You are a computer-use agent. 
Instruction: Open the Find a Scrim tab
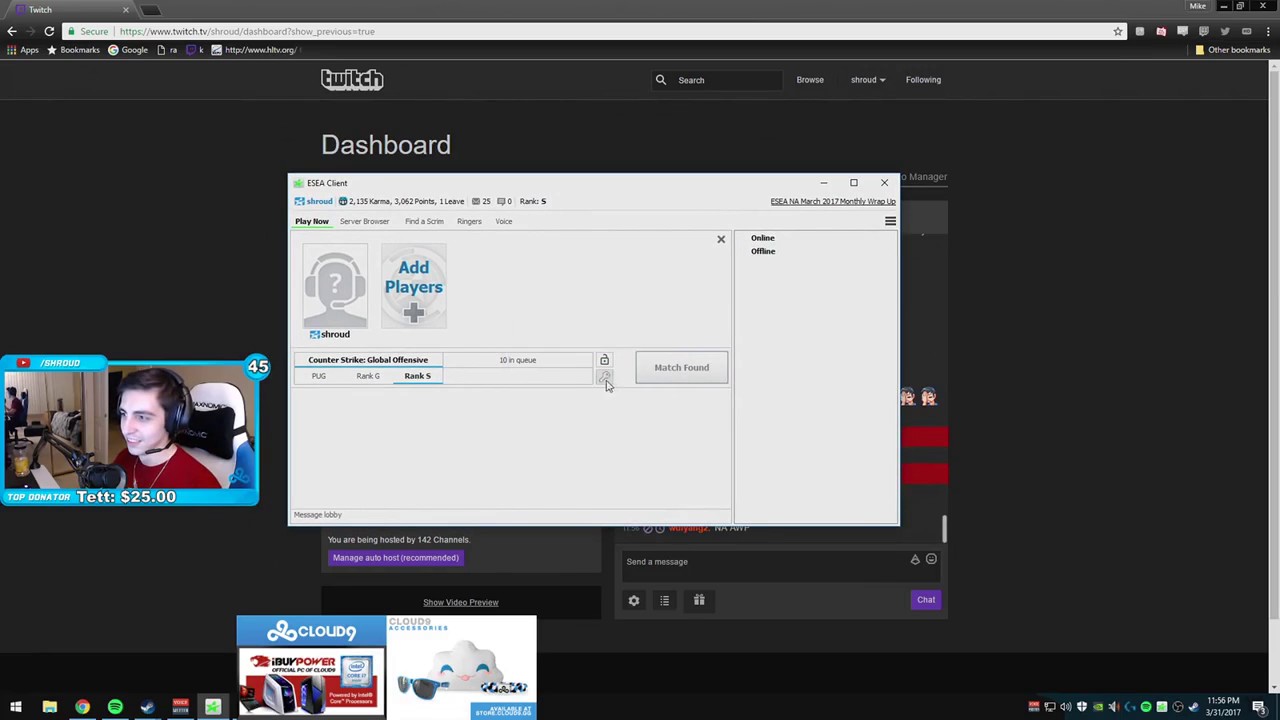point(424,221)
